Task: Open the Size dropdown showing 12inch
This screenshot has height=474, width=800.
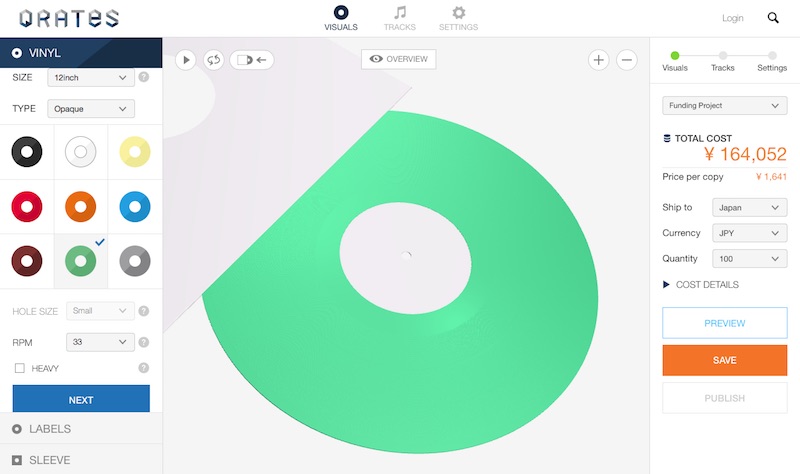Action: pyautogui.click(x=91, y=78)
